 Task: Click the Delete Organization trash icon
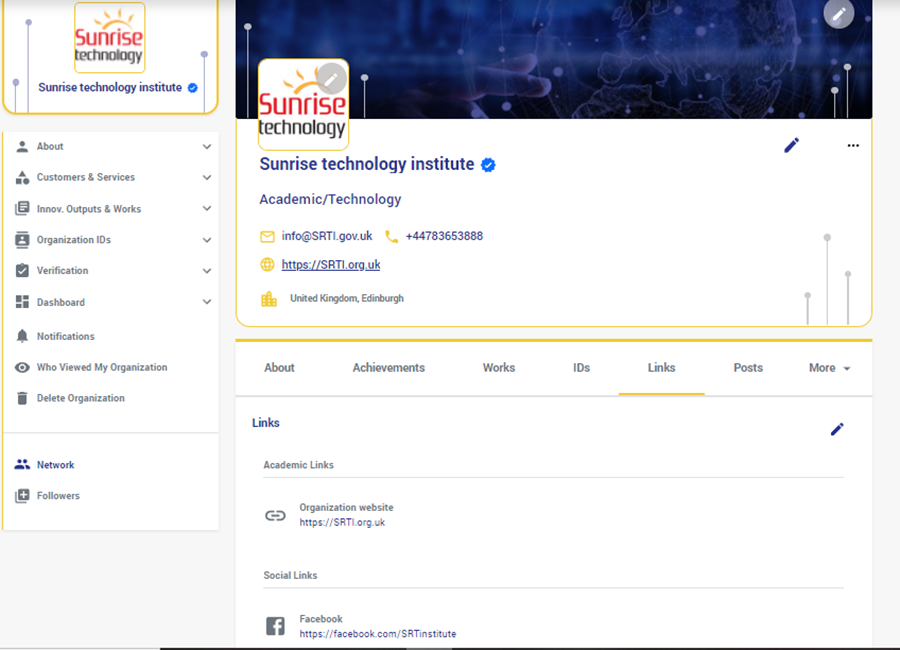(22, 398)
